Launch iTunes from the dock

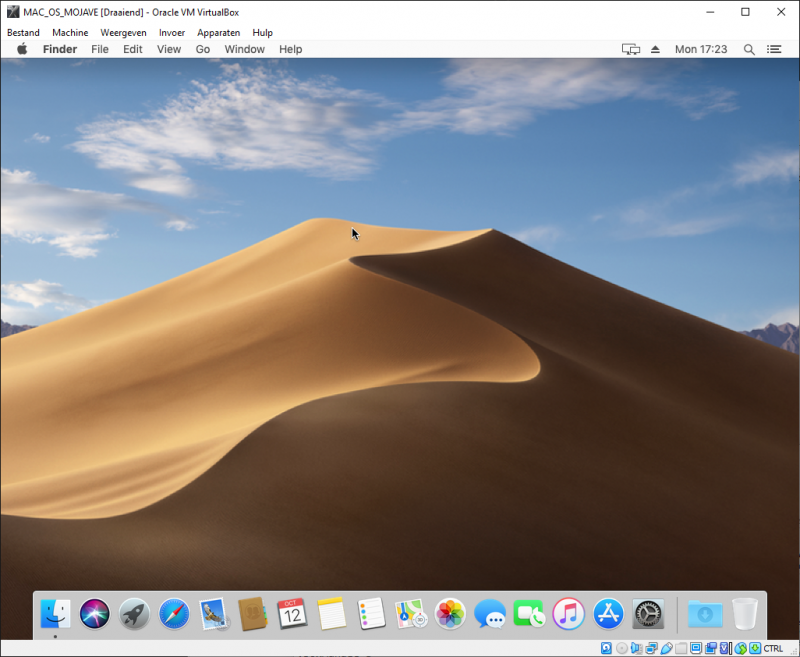pyautogui.click(x=569, y=613)
